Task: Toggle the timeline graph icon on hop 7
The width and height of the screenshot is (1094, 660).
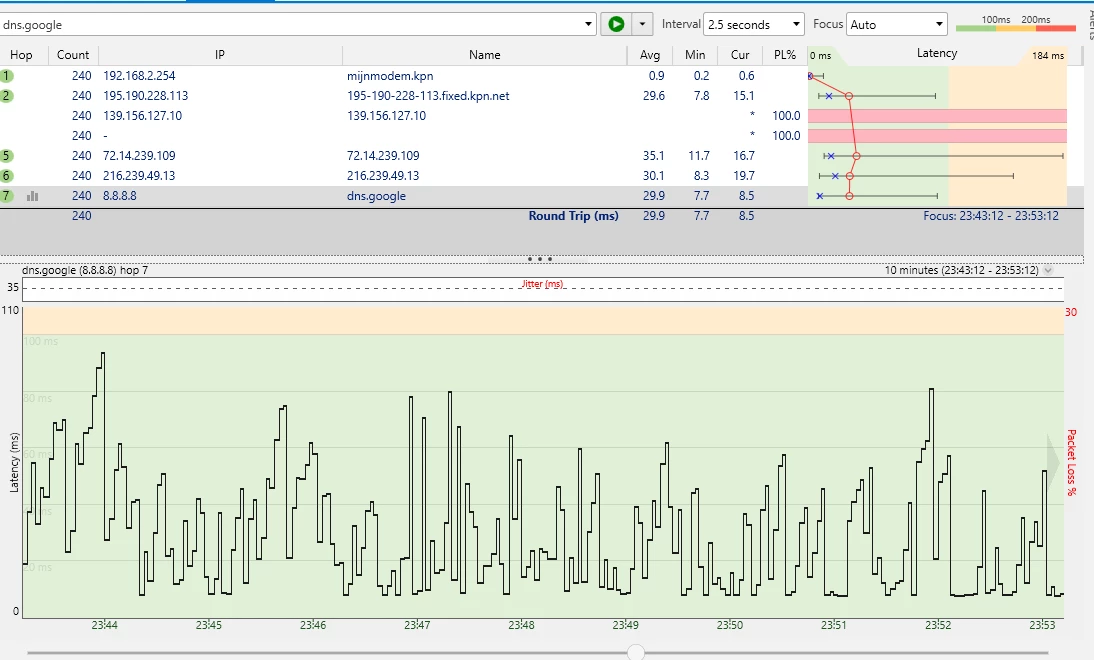Action: [32, 196]
